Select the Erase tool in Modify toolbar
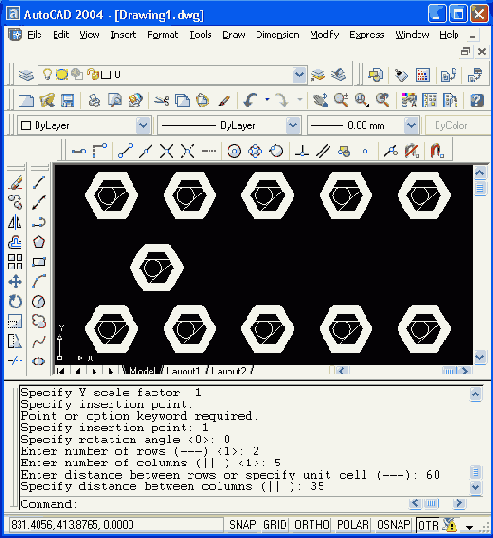The width and height of the screenshot is (493, 538). [x=15, y=183]
